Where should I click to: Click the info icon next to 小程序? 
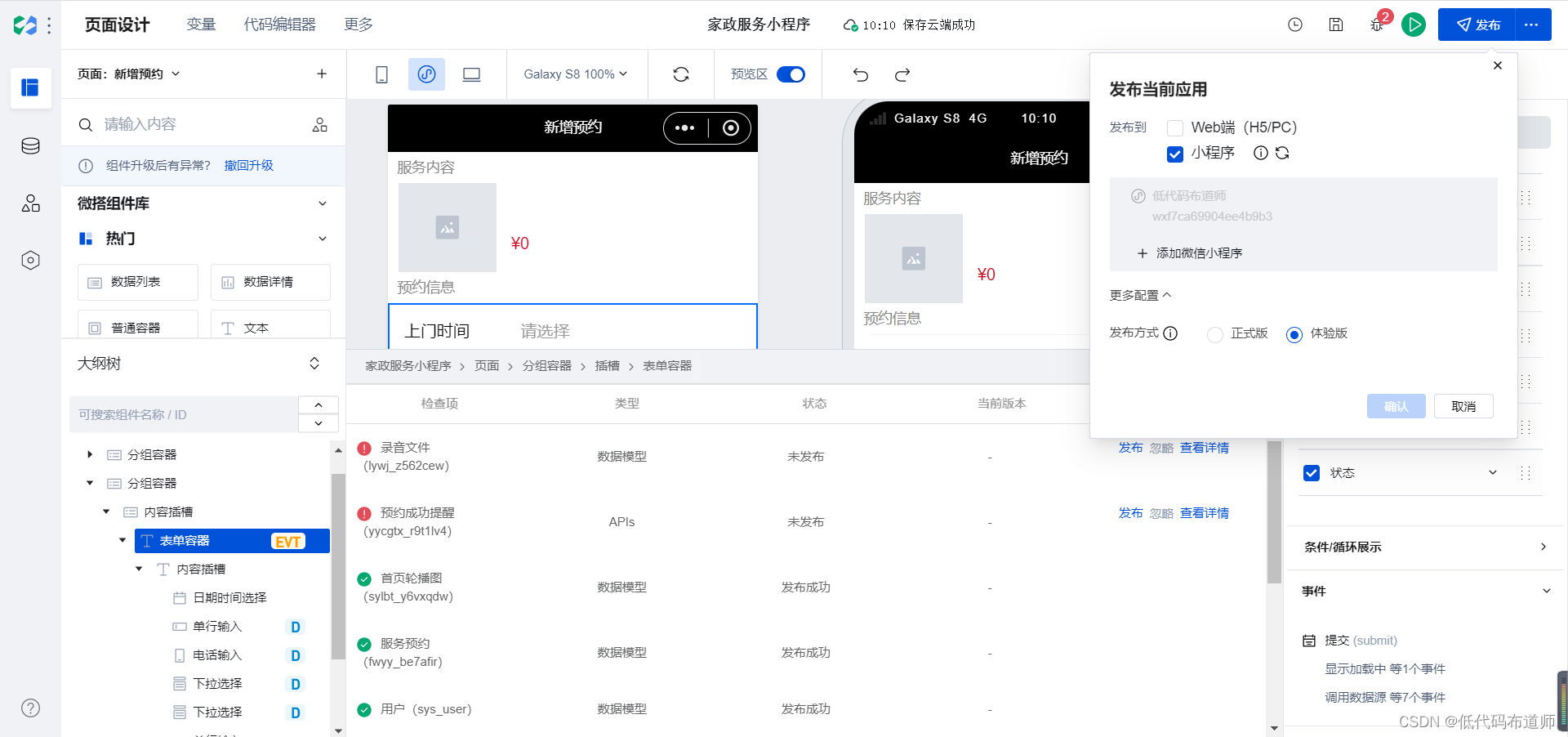[x=1261, y=153]
